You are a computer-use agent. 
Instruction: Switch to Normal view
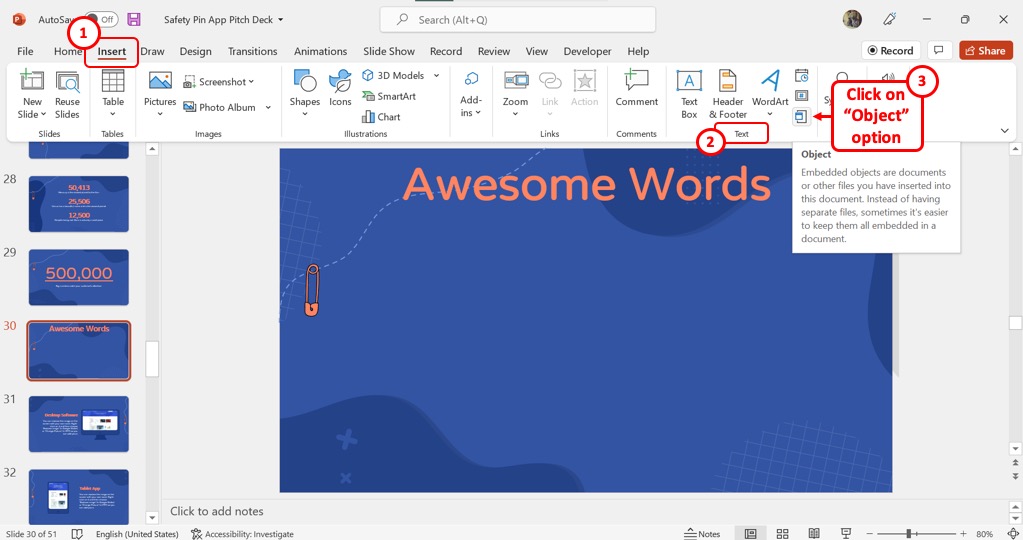point(750,533)
